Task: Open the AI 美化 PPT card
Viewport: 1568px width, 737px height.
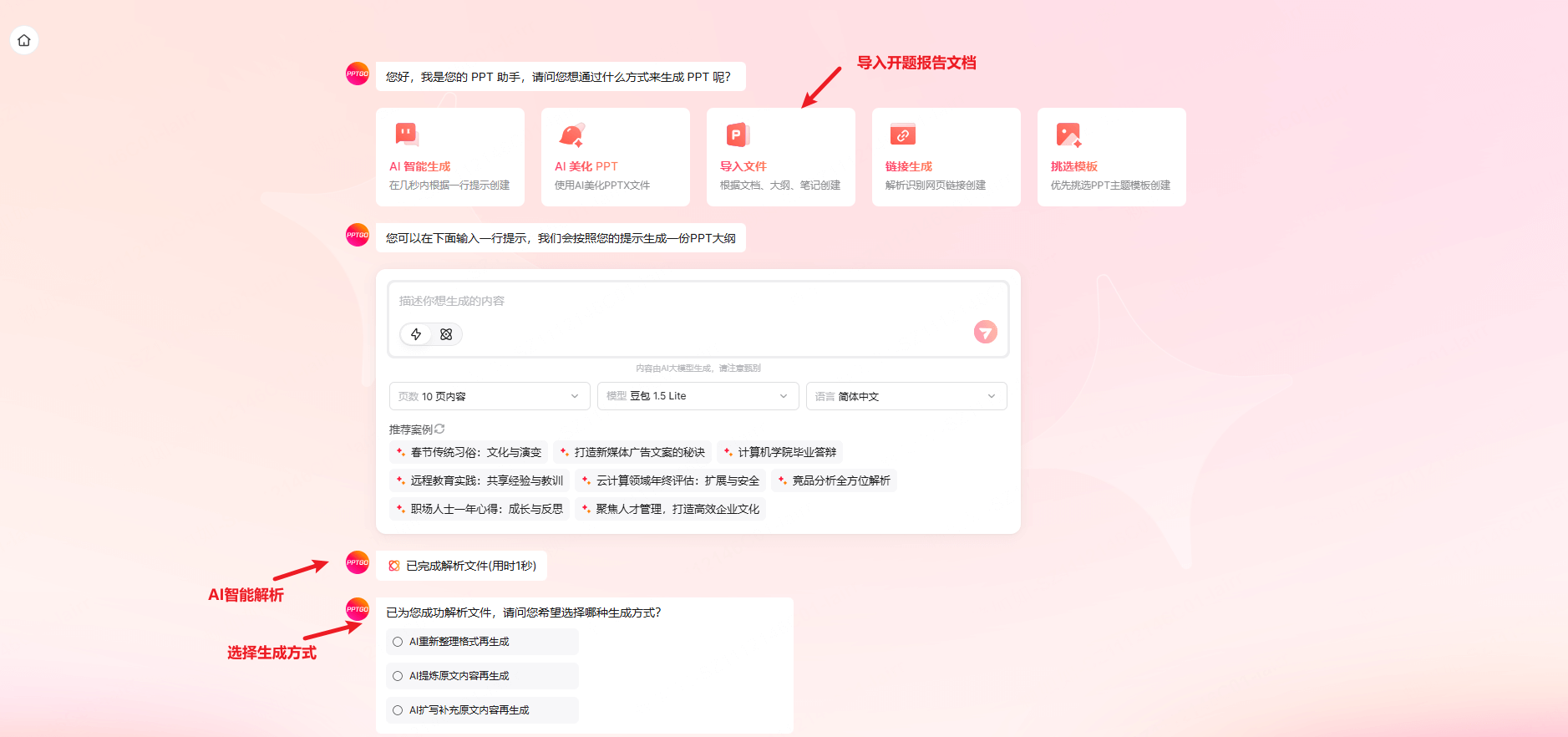Action: click(x=616, y=157)
